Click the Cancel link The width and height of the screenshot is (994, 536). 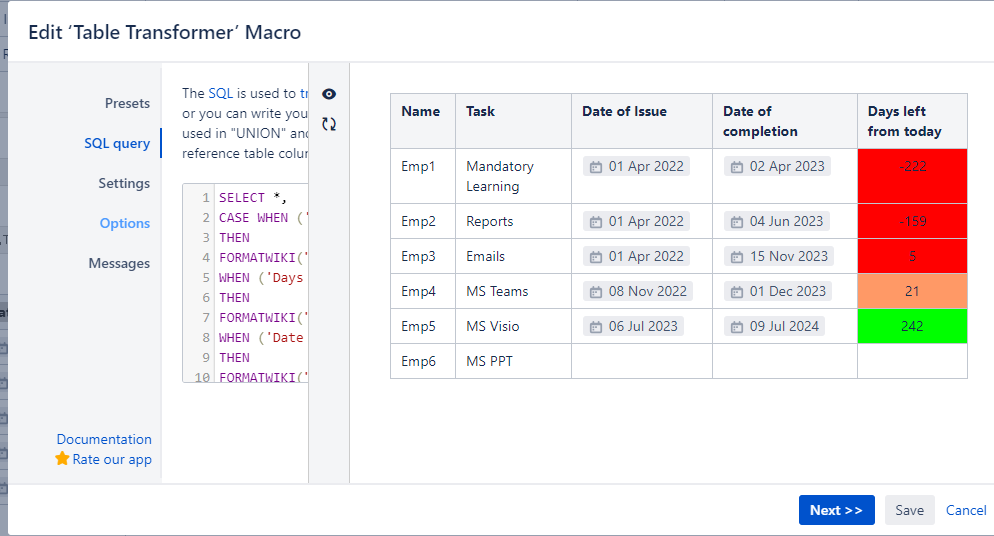[966, 510]
